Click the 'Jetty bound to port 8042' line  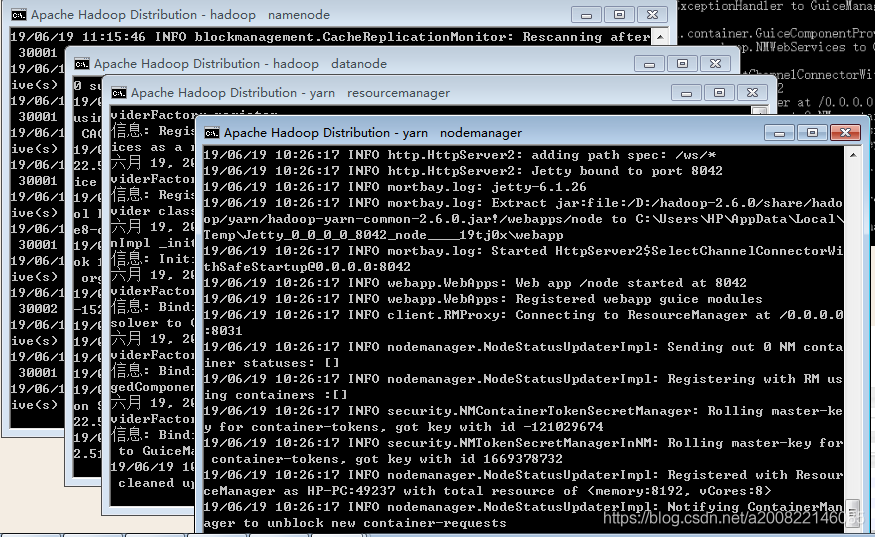pyautogui.click(x=463, y=171)
